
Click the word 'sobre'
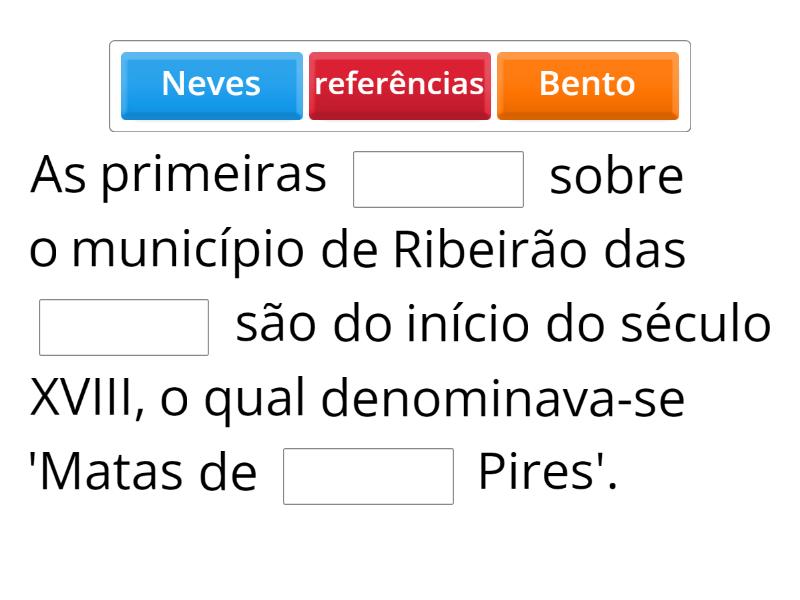(x=616, y=178)
